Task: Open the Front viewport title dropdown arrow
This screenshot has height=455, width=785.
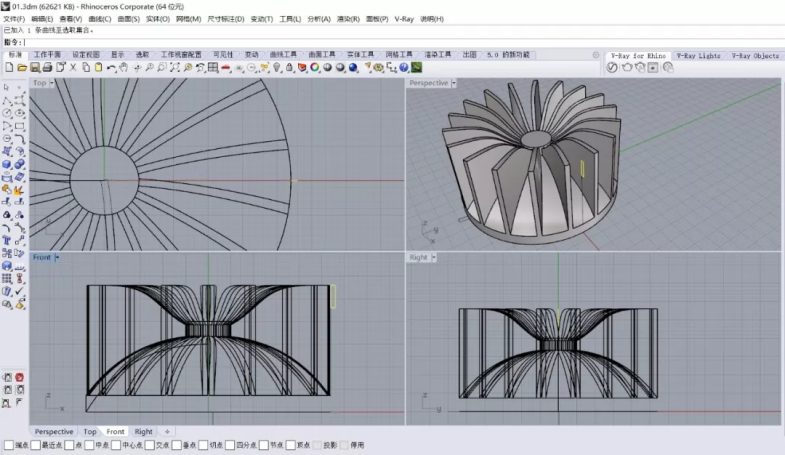Action: tap(58, 257)
